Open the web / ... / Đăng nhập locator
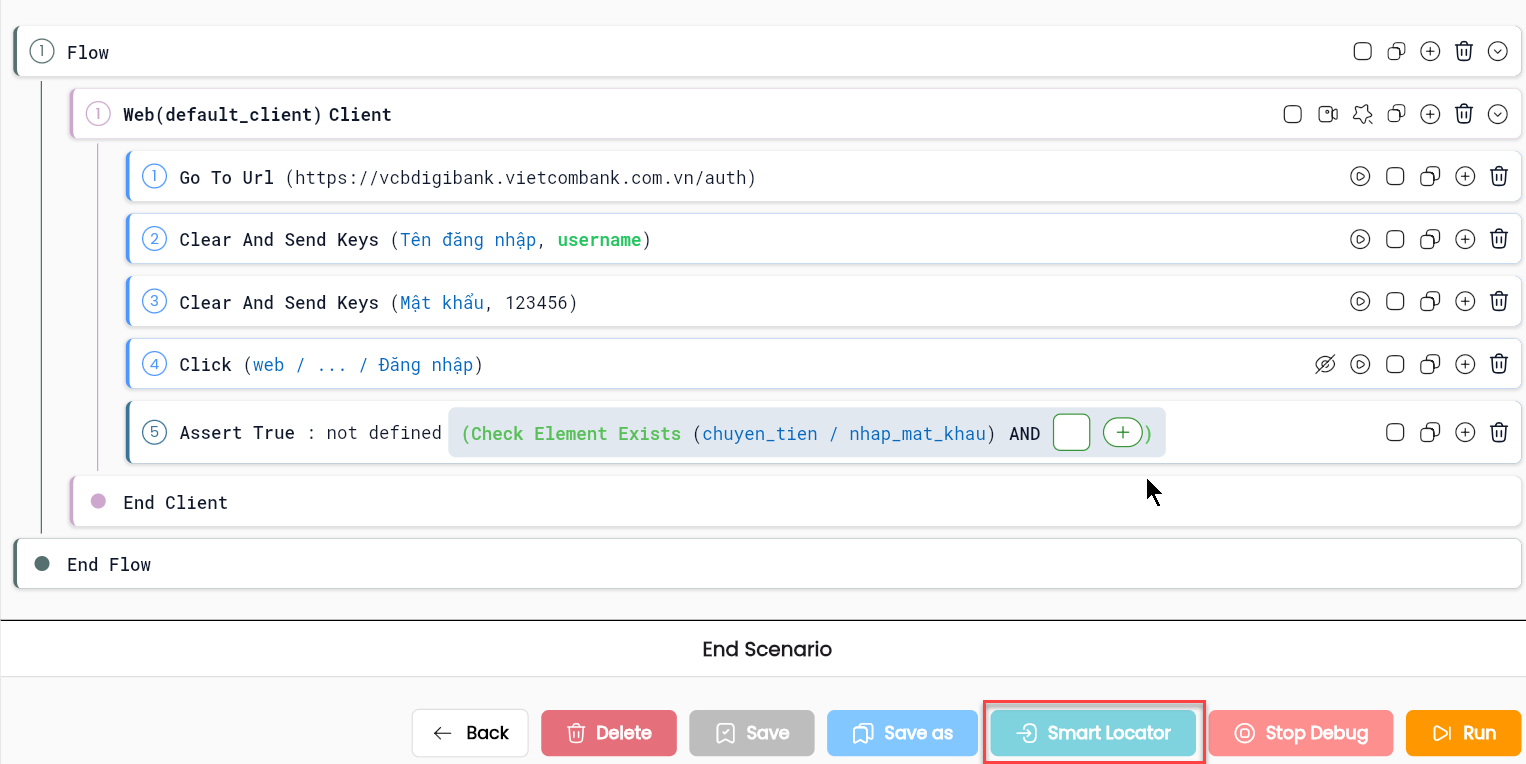Viewport: 1526px width, 764px height. coord(363,365)
